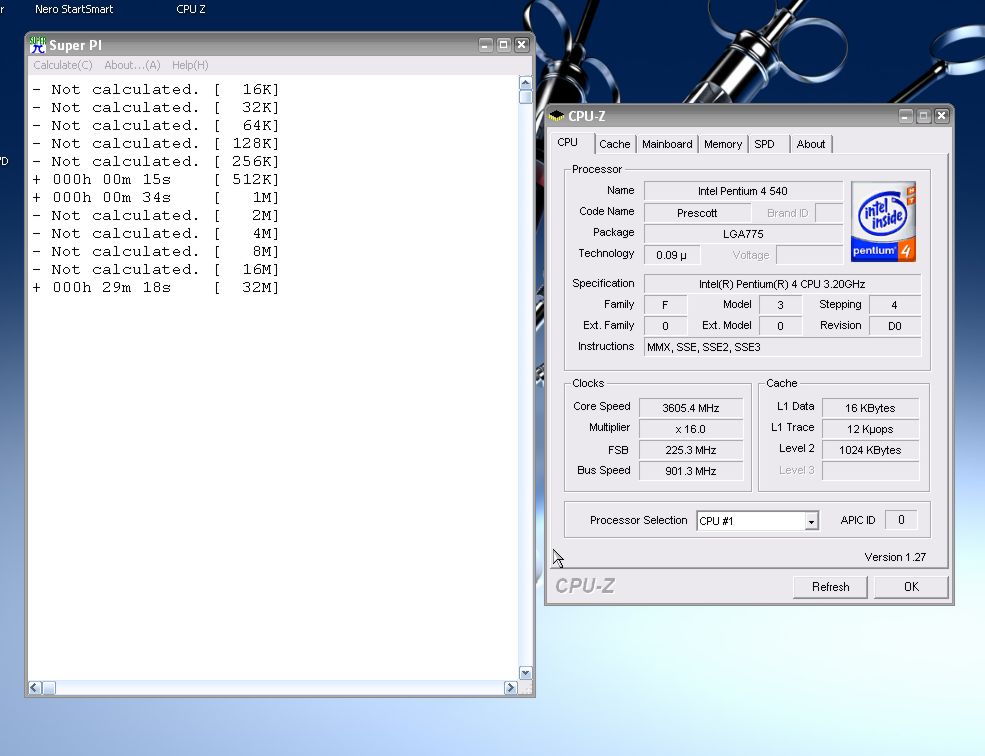Select the CPU tab in CPU-Z
The height and width of the screenshot is (756, 985).
567,143
